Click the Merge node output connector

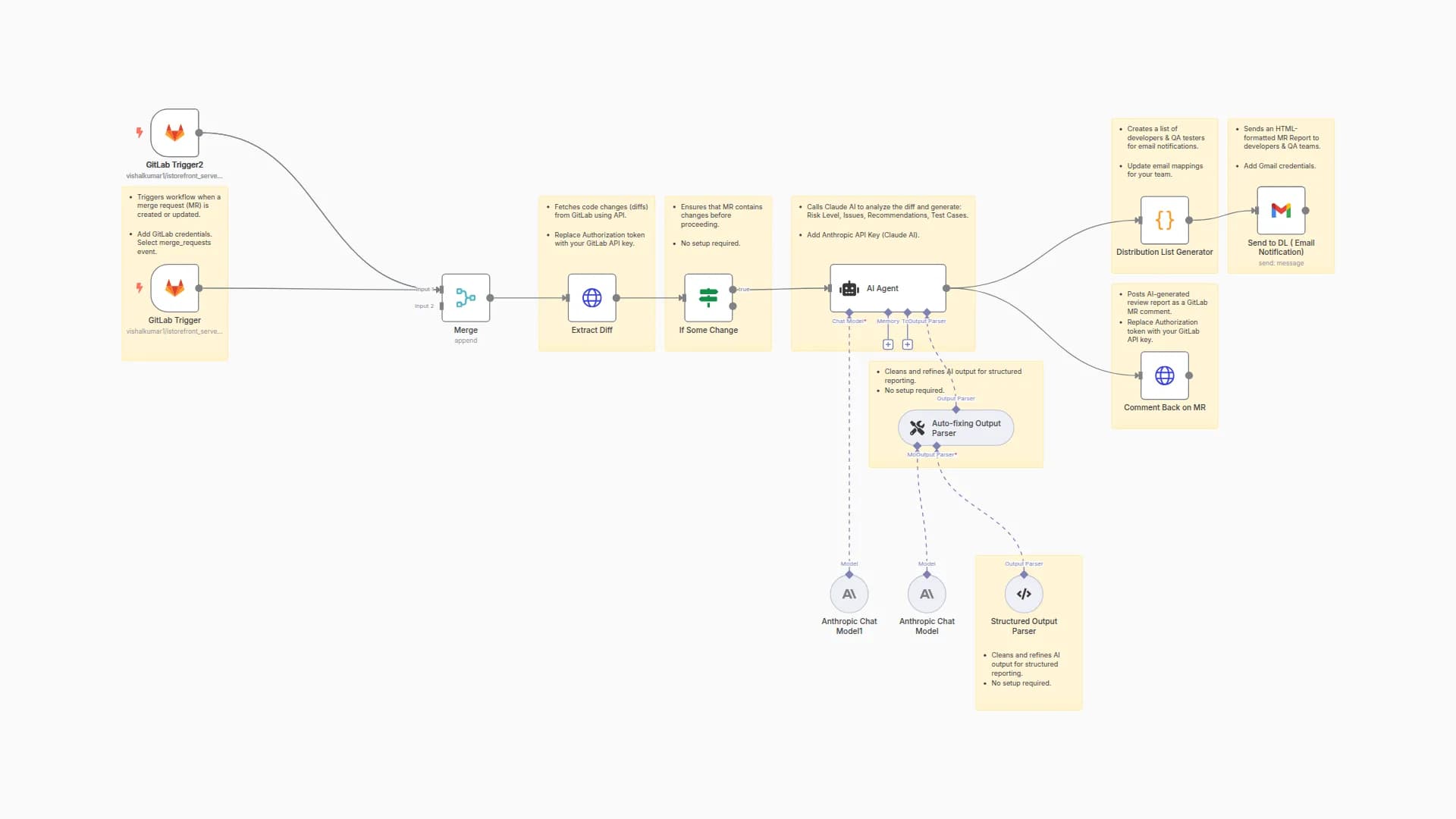point(490,298)
